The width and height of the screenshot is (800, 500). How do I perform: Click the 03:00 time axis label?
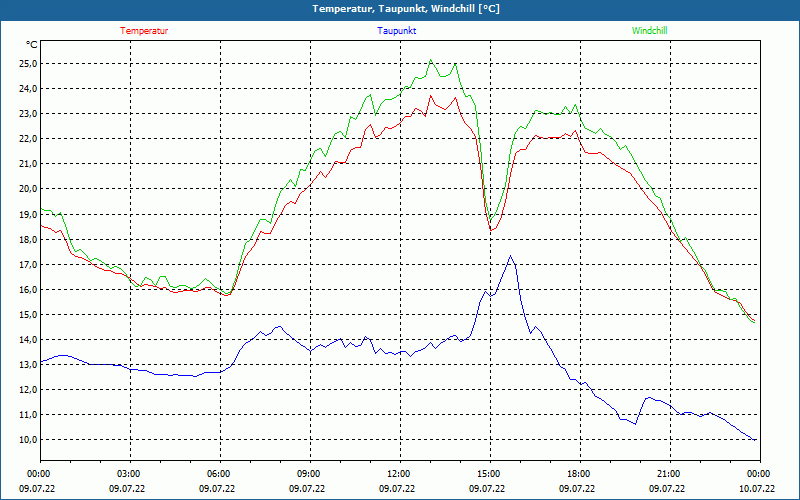[128, 474]
